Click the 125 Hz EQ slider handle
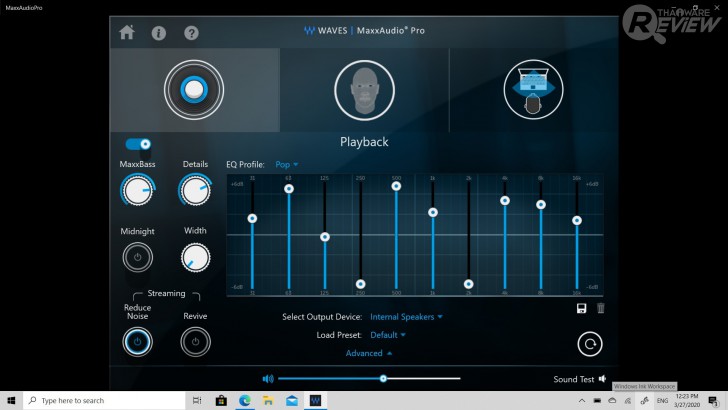This screenshot has width=728, height=410. coord(325,237)
